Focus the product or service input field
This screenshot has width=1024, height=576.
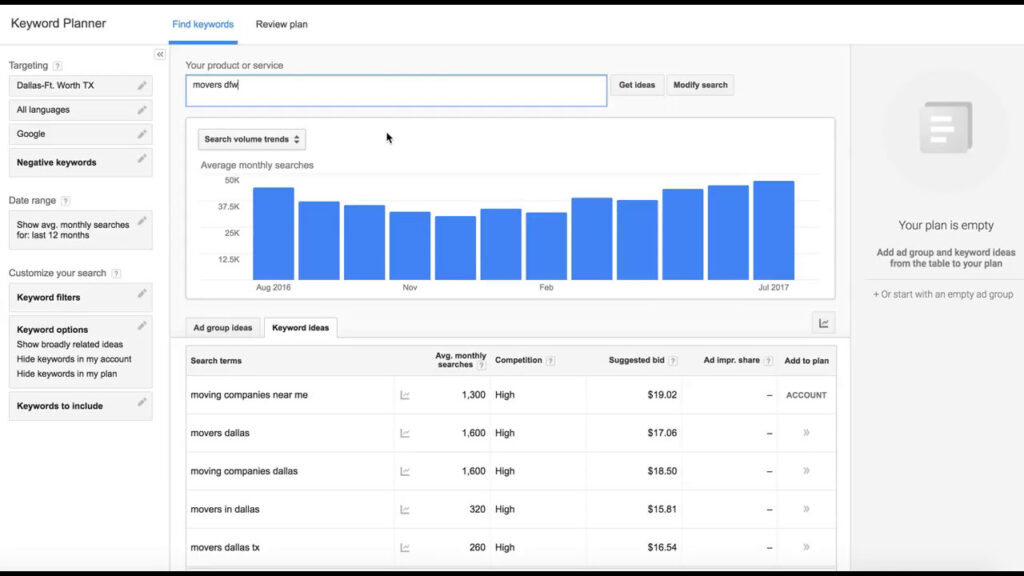[x=396, y=90]
